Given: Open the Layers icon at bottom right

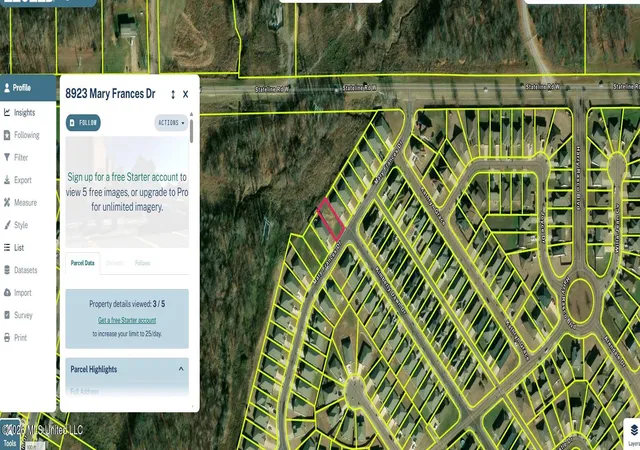Looking at the screenshot, I should pyautogui.click(x=633, y=434).
